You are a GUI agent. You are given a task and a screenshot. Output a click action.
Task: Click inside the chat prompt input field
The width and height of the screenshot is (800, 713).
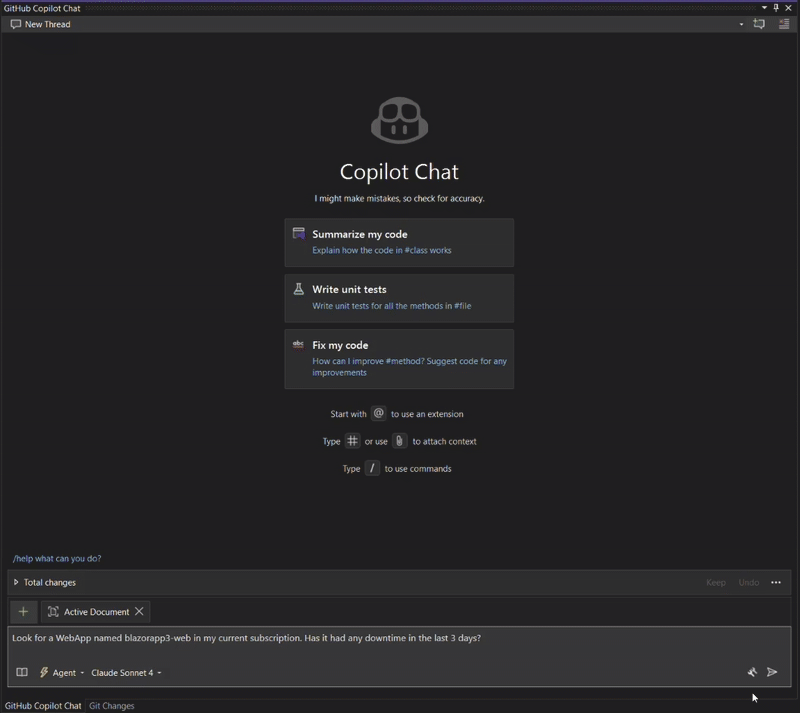400,638
